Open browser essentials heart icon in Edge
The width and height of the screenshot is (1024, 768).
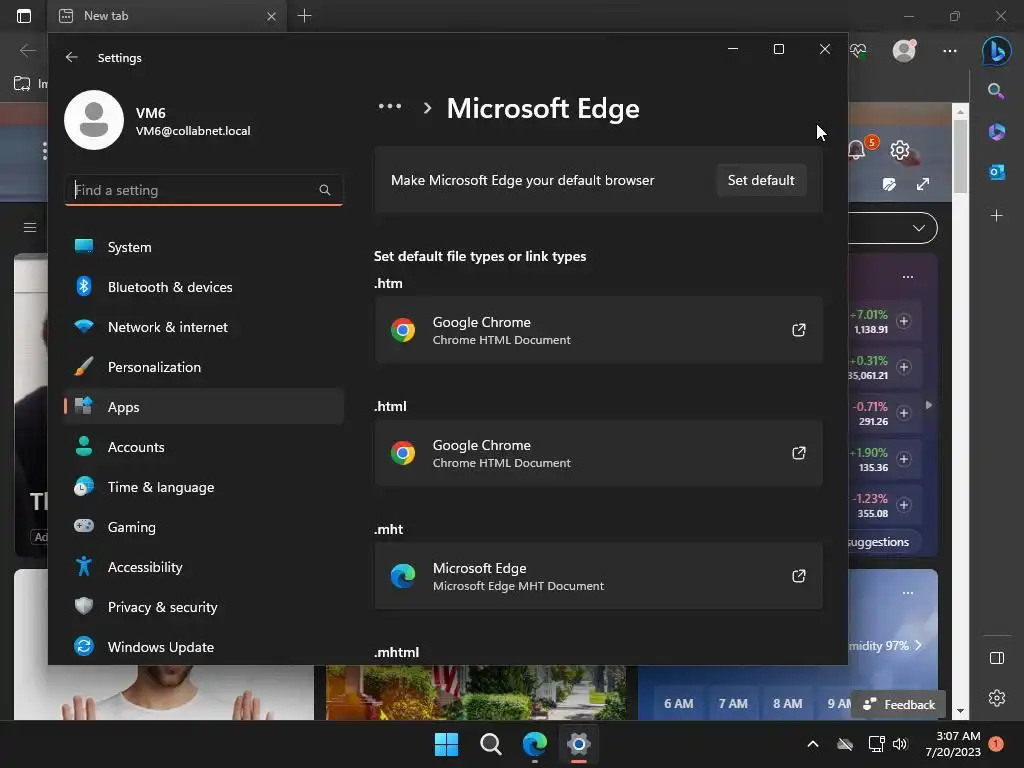pyautogui.click(x=858, y=50)
